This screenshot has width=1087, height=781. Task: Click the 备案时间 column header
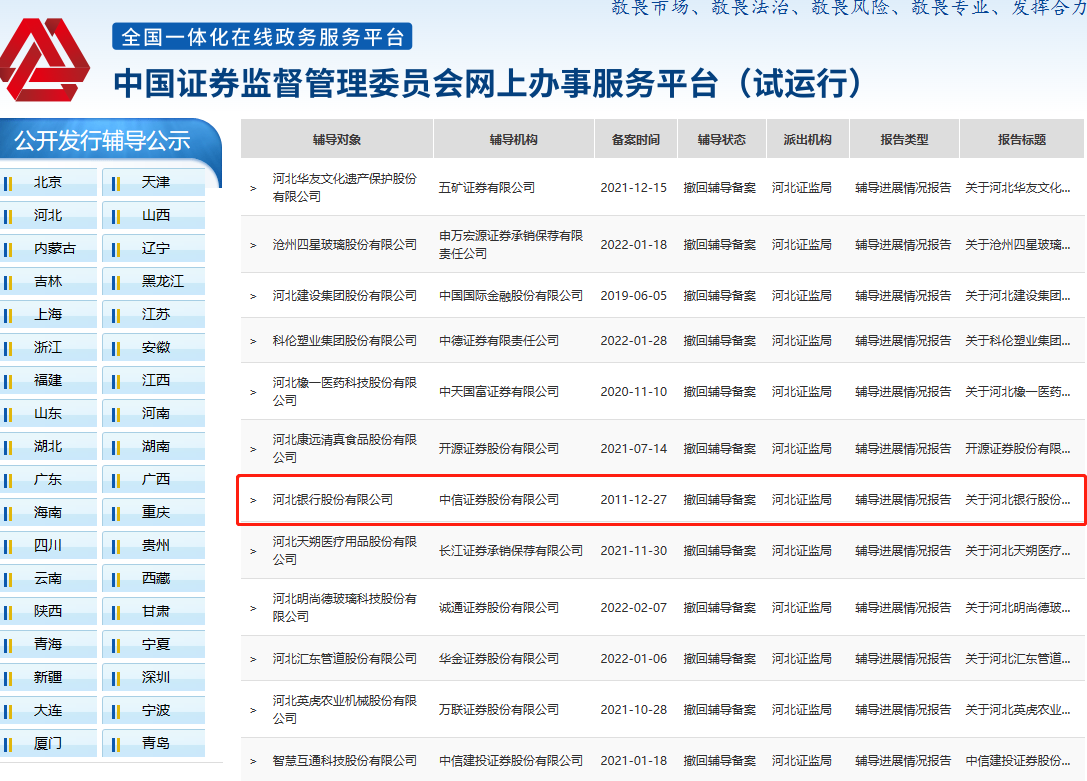636,139
